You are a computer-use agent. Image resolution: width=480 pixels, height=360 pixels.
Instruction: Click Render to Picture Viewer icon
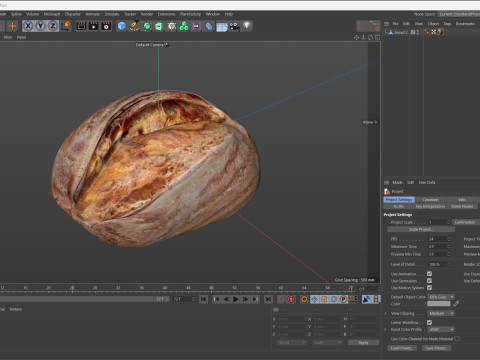click(94, 26)
